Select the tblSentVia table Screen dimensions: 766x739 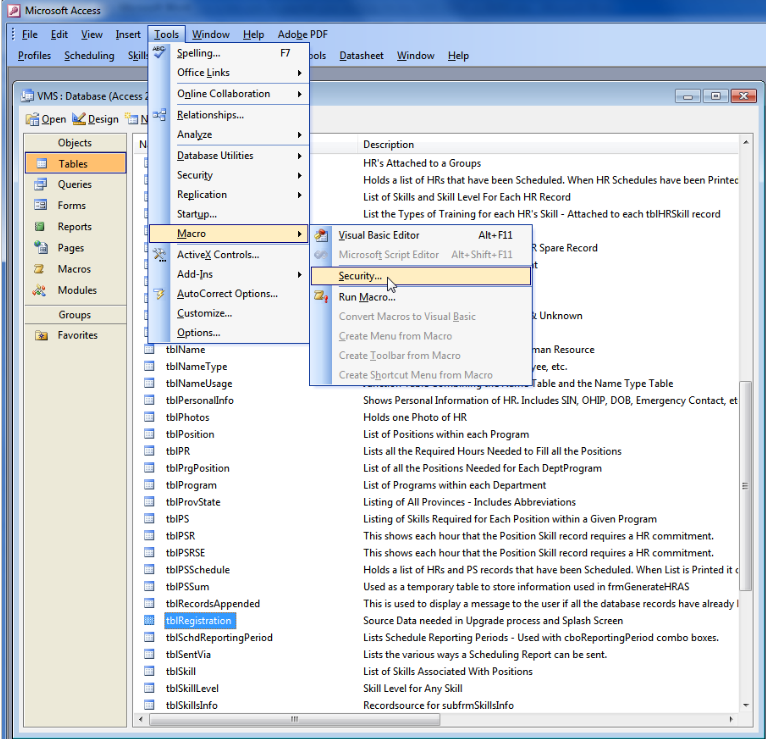coord(188,654)
